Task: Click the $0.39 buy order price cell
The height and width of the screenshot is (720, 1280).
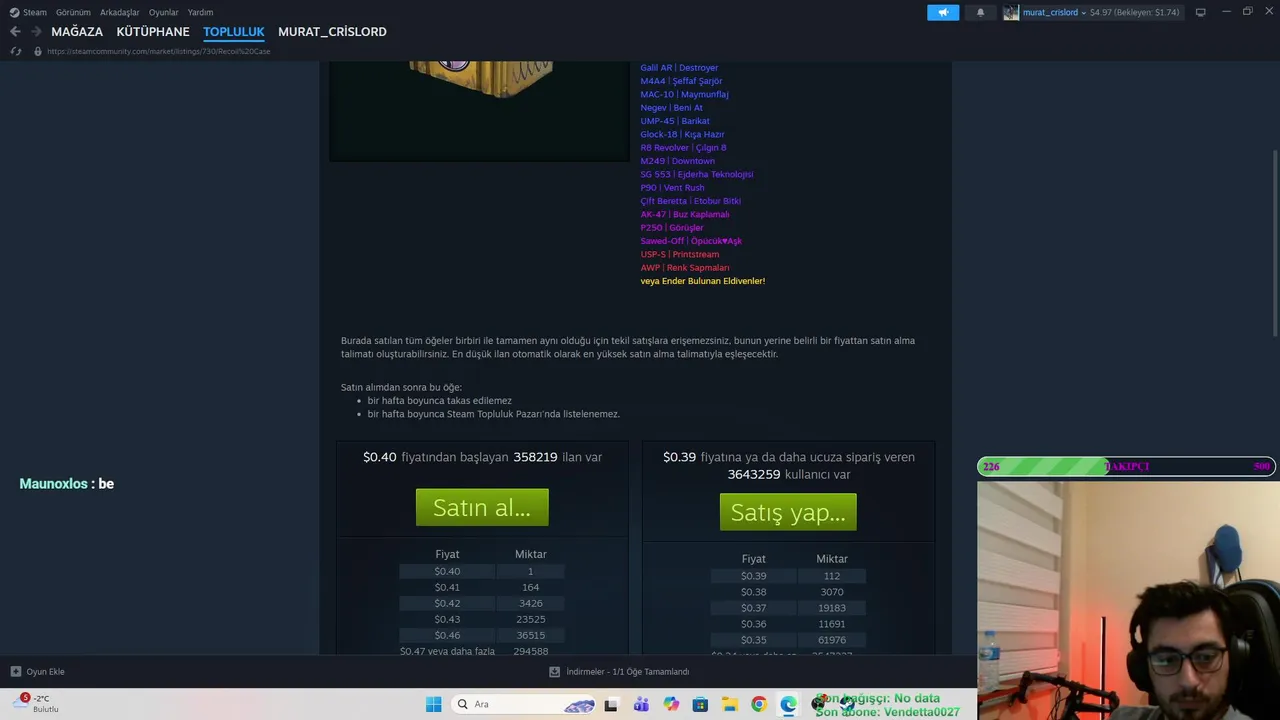Action: point(753,576)
